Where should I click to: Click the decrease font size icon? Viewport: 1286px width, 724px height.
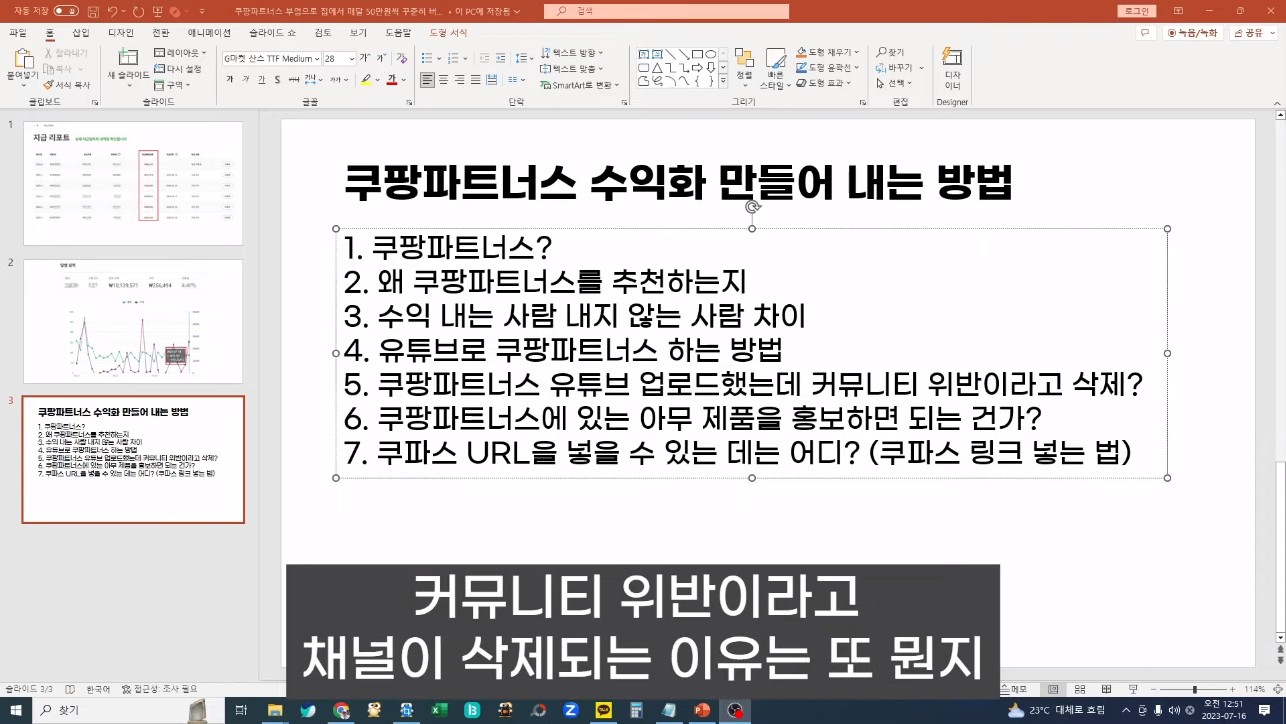(x=383, y=59)
